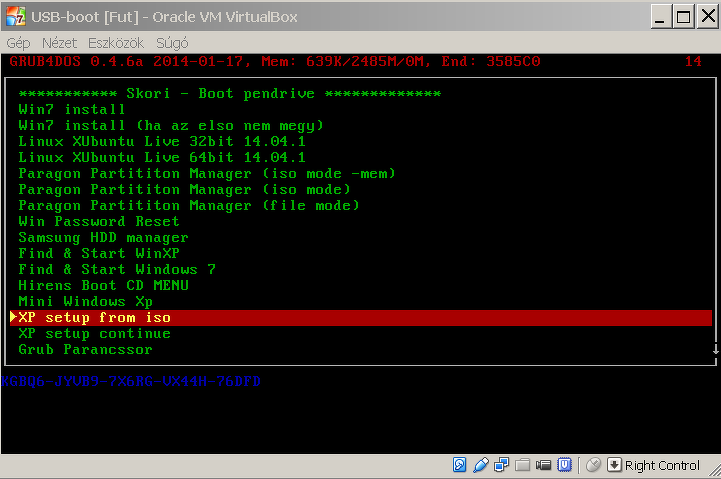Click the video capture status icon
The image size is (721, 479).
tap(543, 465)
